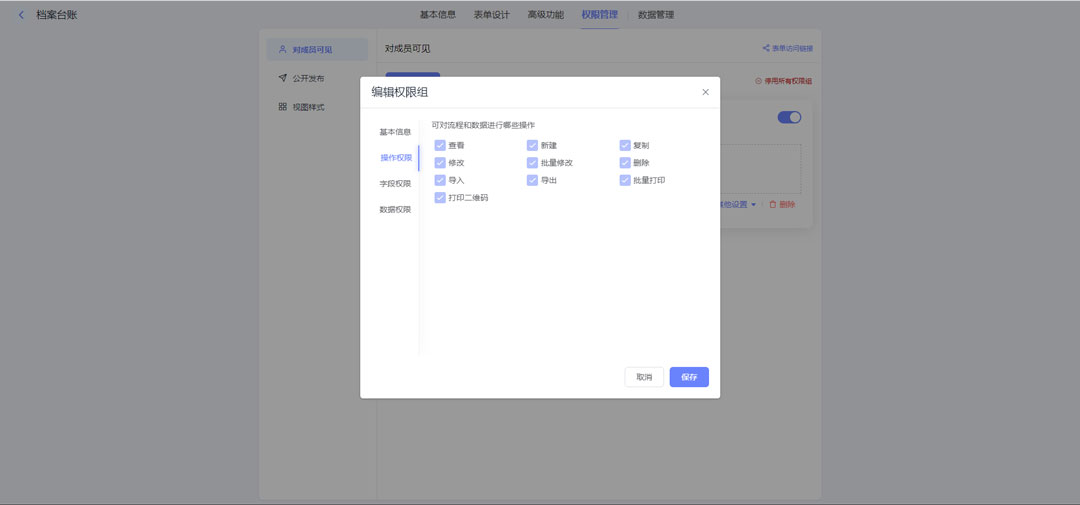This screenshot has height=505, width=1080.
Task: Toggle the permission group enable switch
Action: (789, 117)
